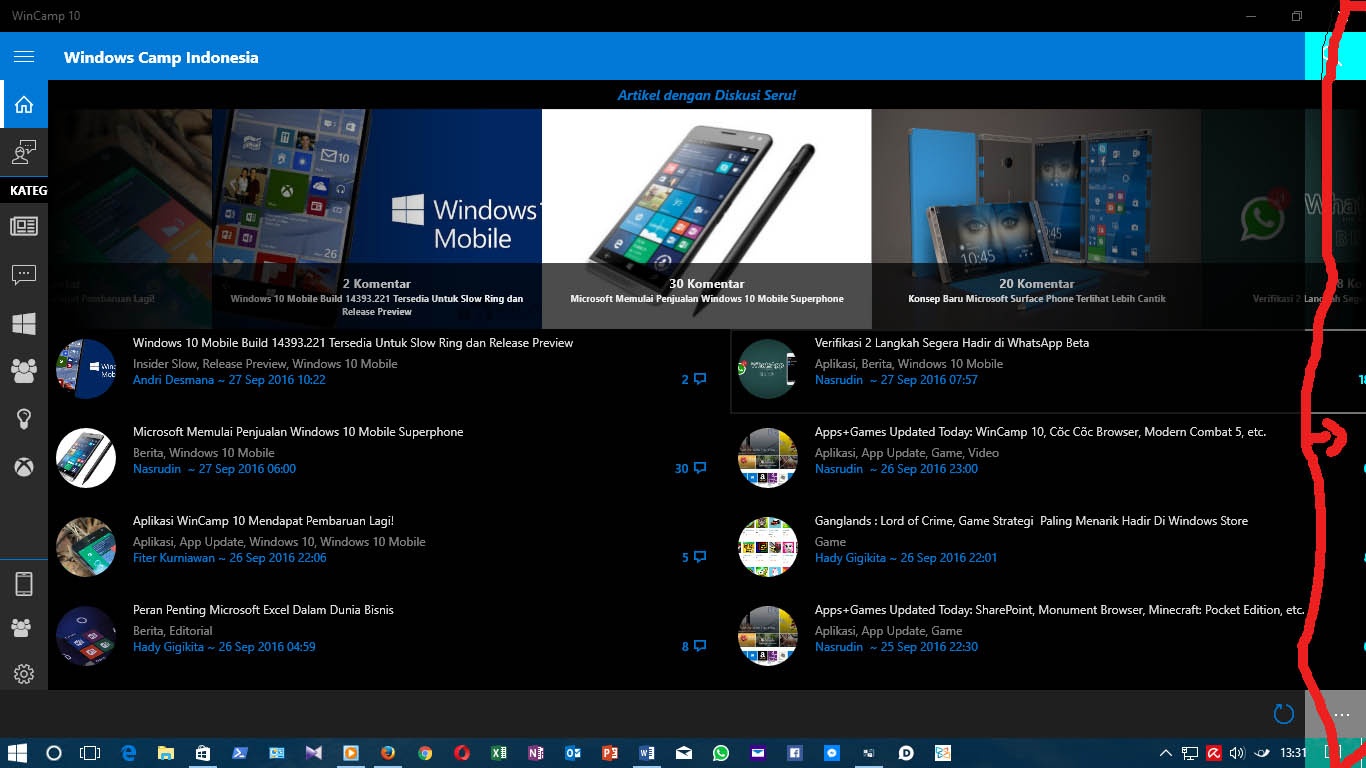Open comments icon for WinCamp 10 Pembaruan article
Viewport: 1366px width, 768px height.
click(x=700, y=557)
